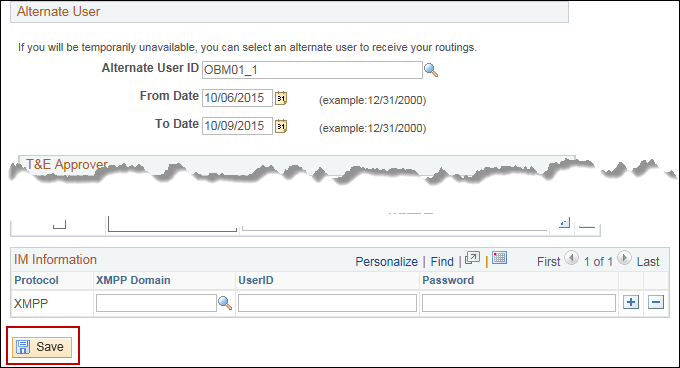Focus the XMPP UserID field

click(x=327, y=303)
